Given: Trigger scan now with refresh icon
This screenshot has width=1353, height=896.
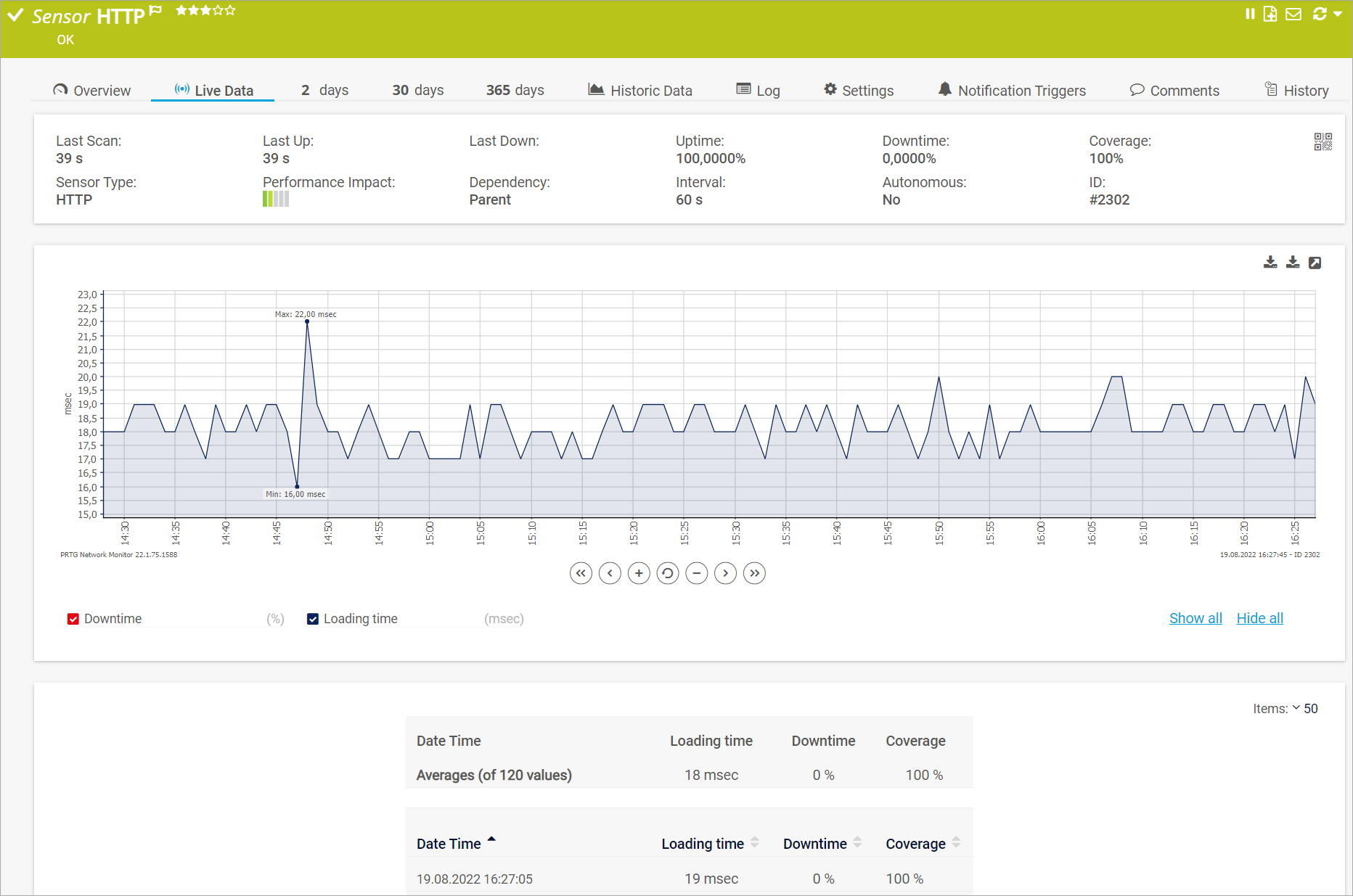Looking at the screenshot, I should 1320,14.
